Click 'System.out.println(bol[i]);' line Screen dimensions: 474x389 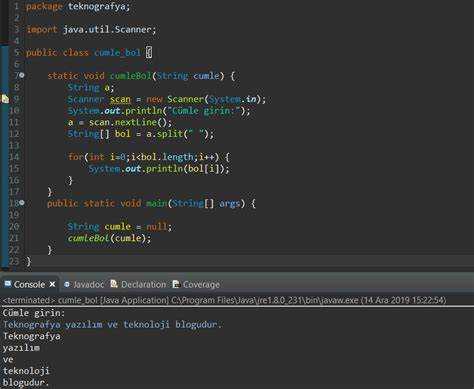point(159,169)
